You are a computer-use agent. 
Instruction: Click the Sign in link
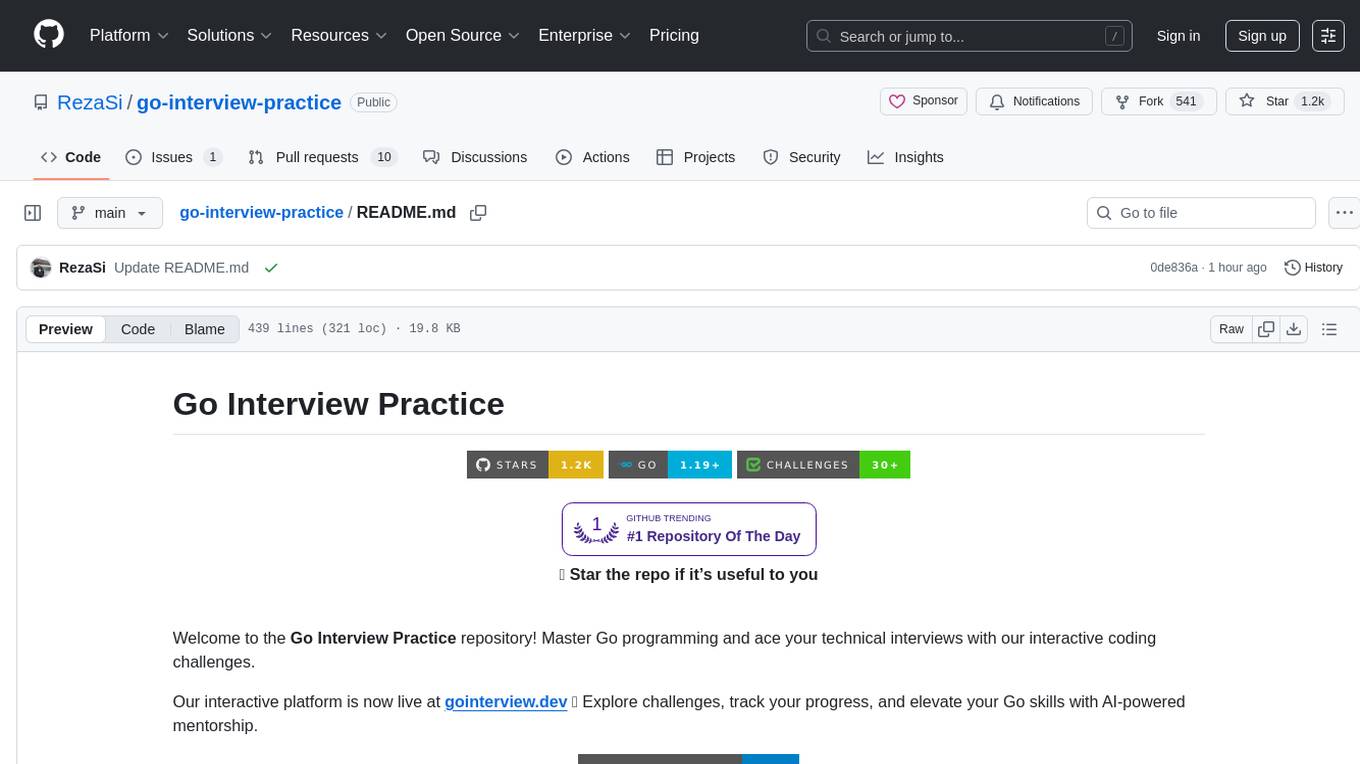pyautogui.click(x=1178, y=36)
